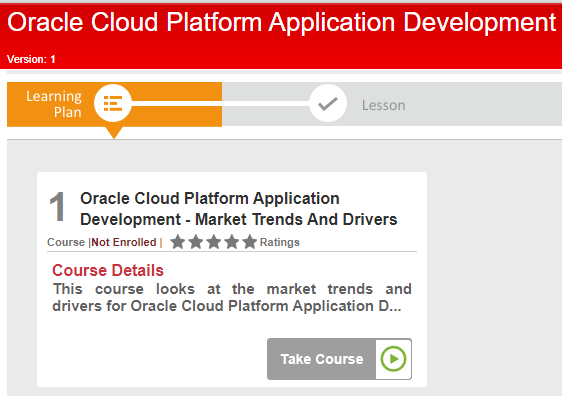Image resolution: width=562 pixels, height=396 pixels.
Task: Click the course number 1
Action: point(57,207)
